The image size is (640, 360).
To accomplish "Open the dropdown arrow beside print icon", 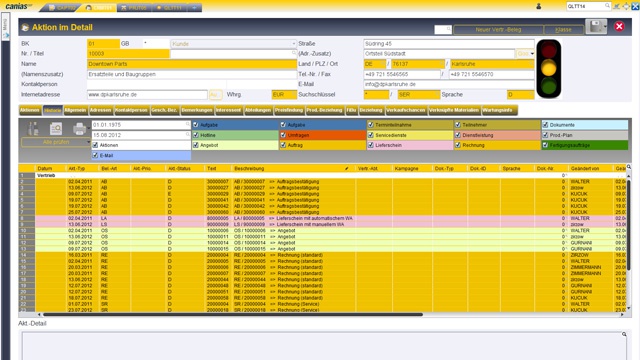I will coord(89,128).
